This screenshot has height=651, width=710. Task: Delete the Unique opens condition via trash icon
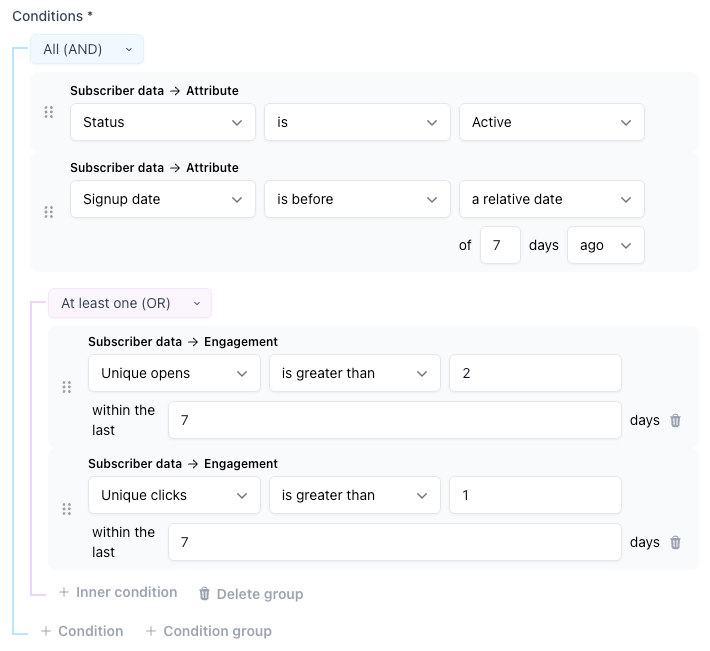tap(675, 421)
